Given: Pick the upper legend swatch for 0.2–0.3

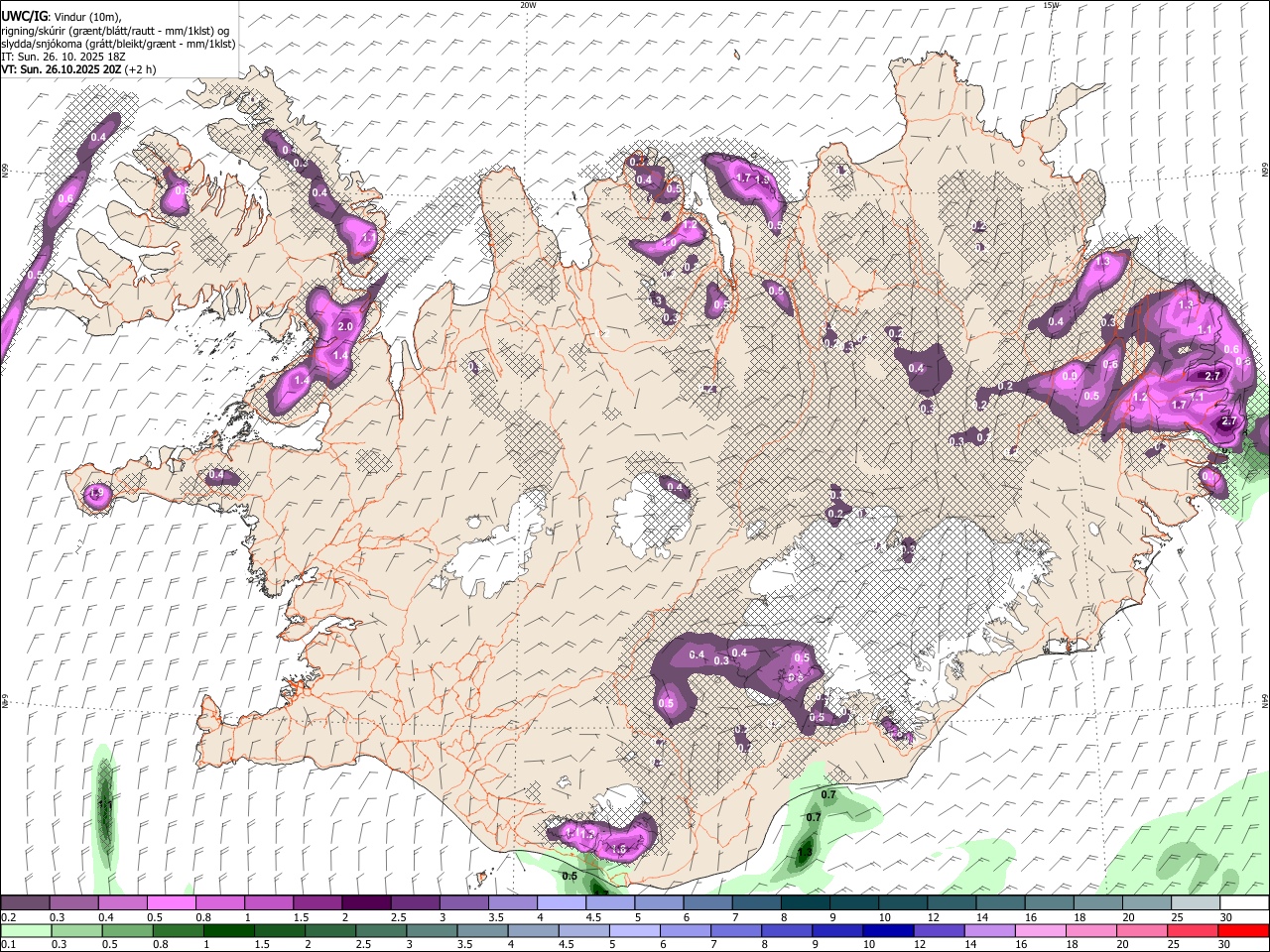Looking at the screenshot, I should (25, 903).
